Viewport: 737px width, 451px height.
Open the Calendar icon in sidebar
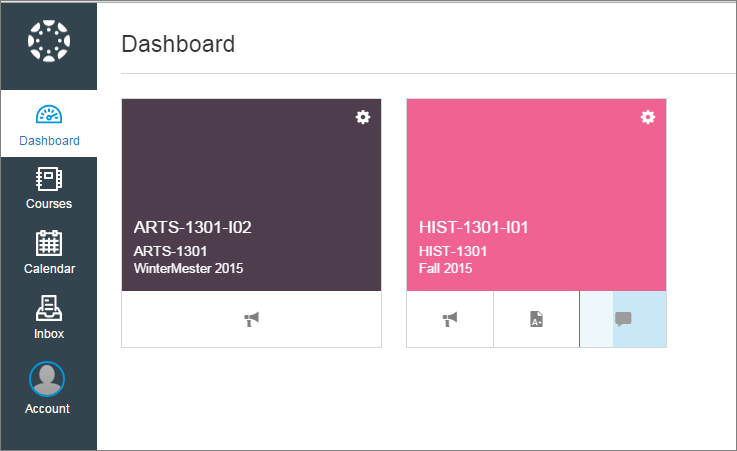tap(49, 243)
